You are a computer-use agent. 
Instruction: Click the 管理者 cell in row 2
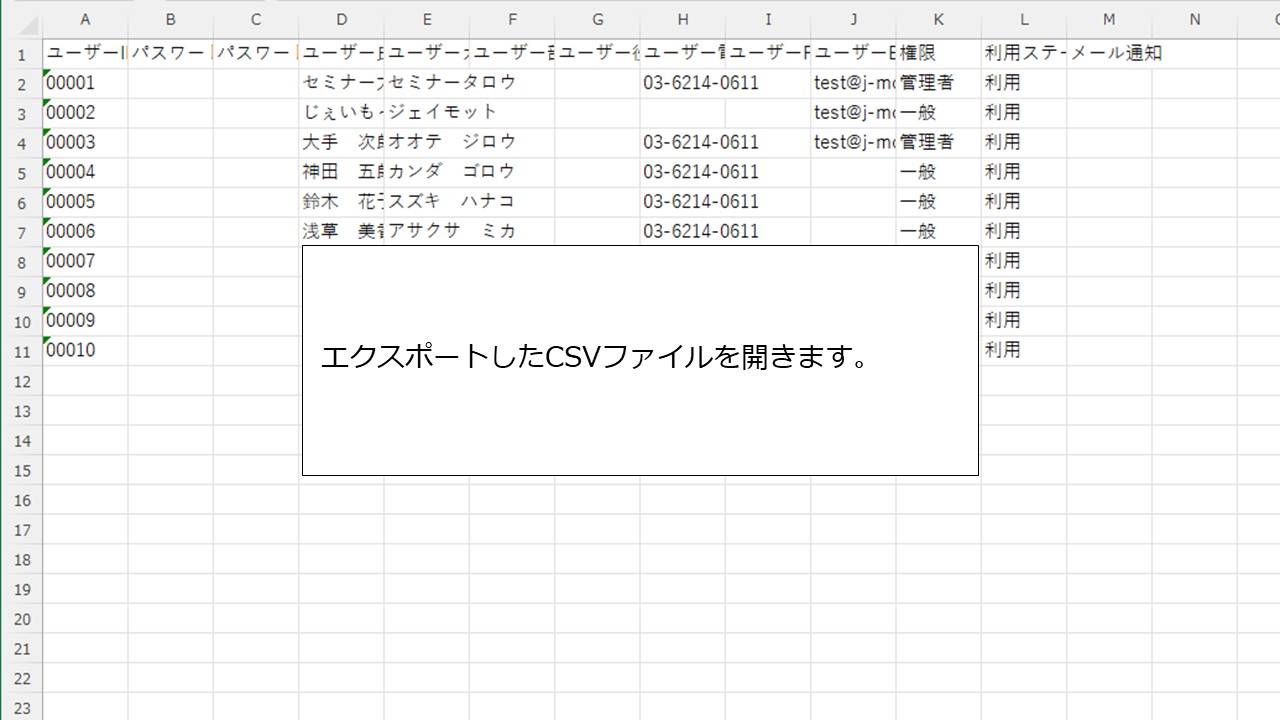pyautogui.click(x=939, y=83)
